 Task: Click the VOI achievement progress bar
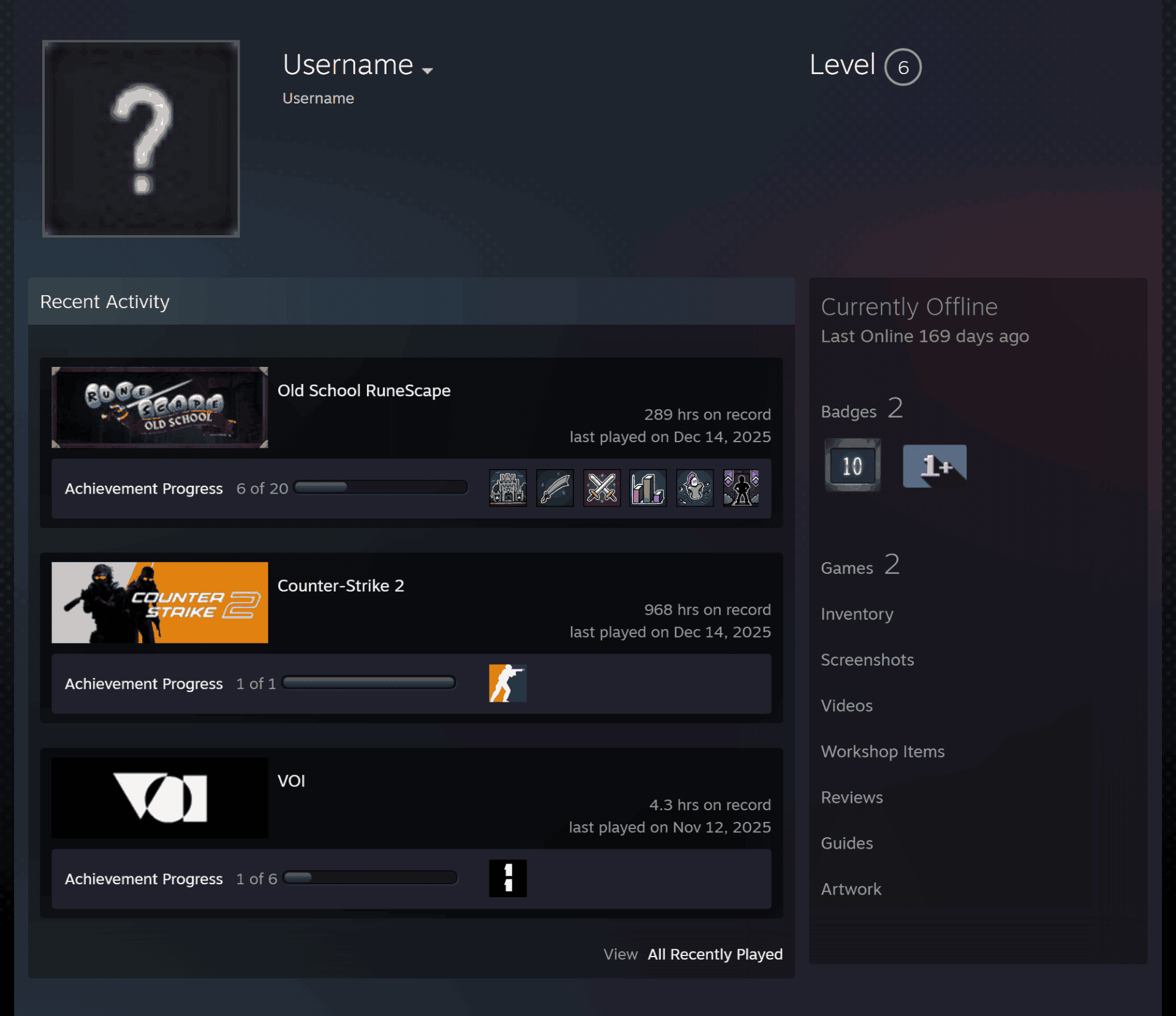[370, 877]
